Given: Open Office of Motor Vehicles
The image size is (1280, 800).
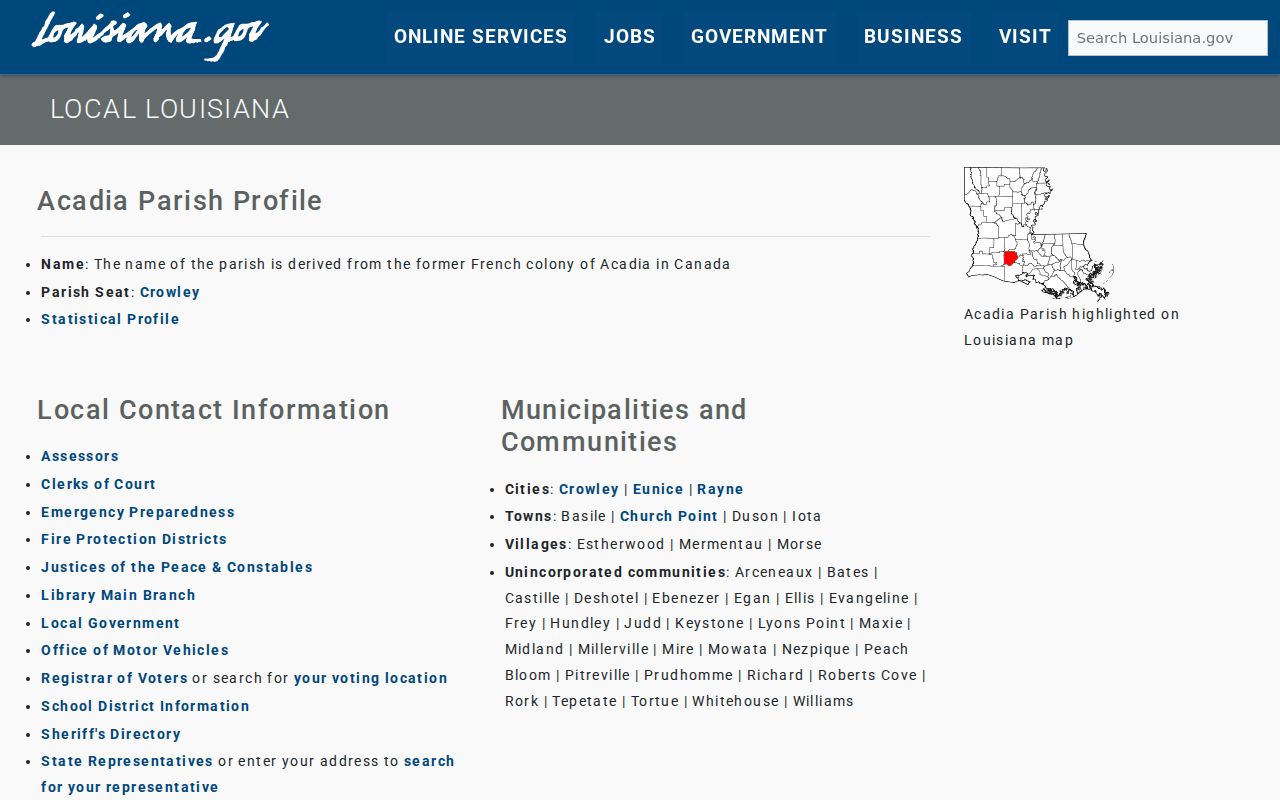Looking at the screenshot, I should click(x=135, y=650).
